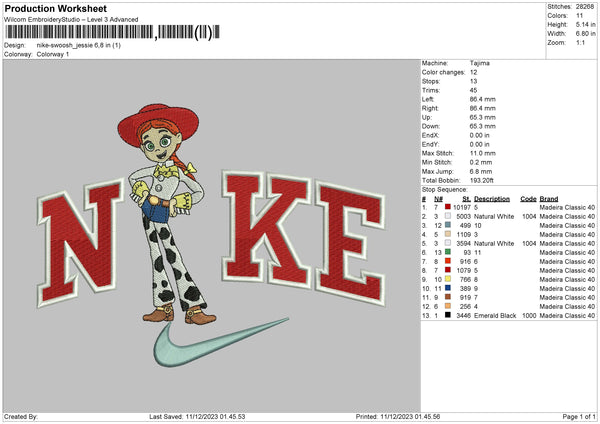Click the beige swatch with 1109 stitches
The image size is (600, 424).
[x=448, y=234]
